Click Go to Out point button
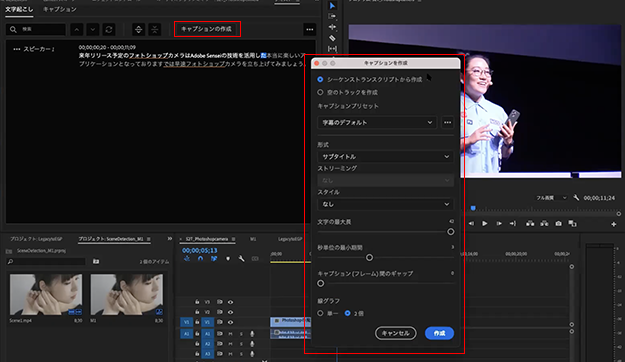Viewport: 625px width, 362px height. pos(513,224)
